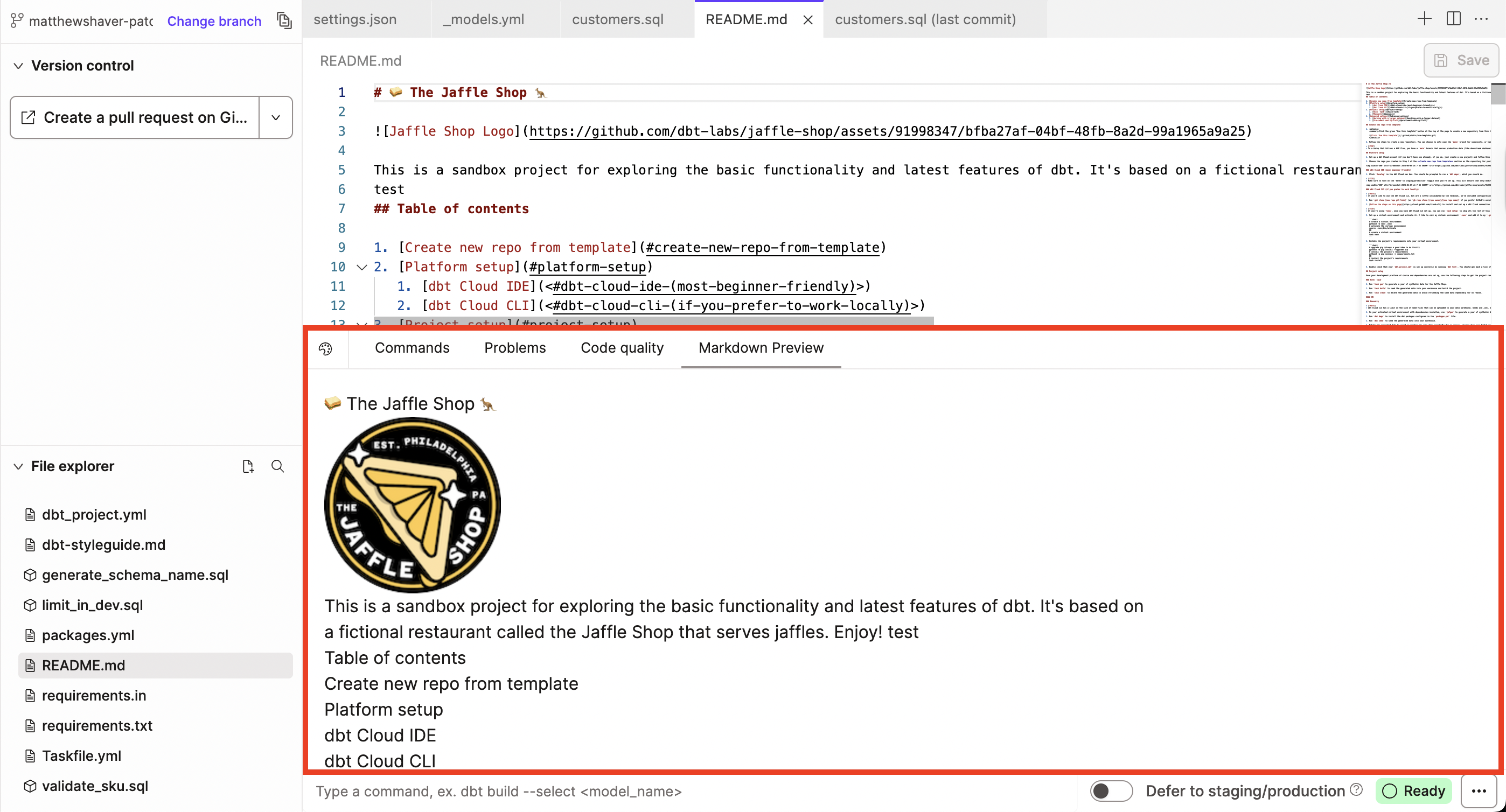Screen dimensions: 1506x812
Task: Close the README.md tab
Action: (807, 20)
